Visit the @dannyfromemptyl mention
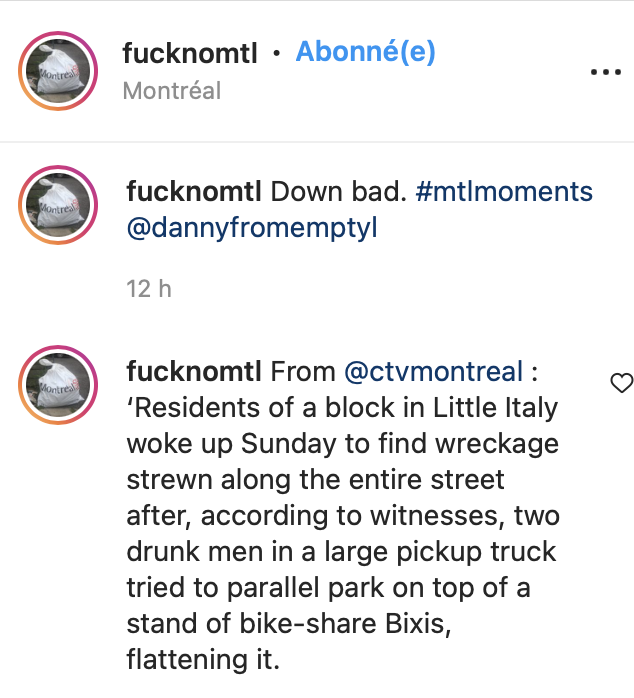 (251, 228)
